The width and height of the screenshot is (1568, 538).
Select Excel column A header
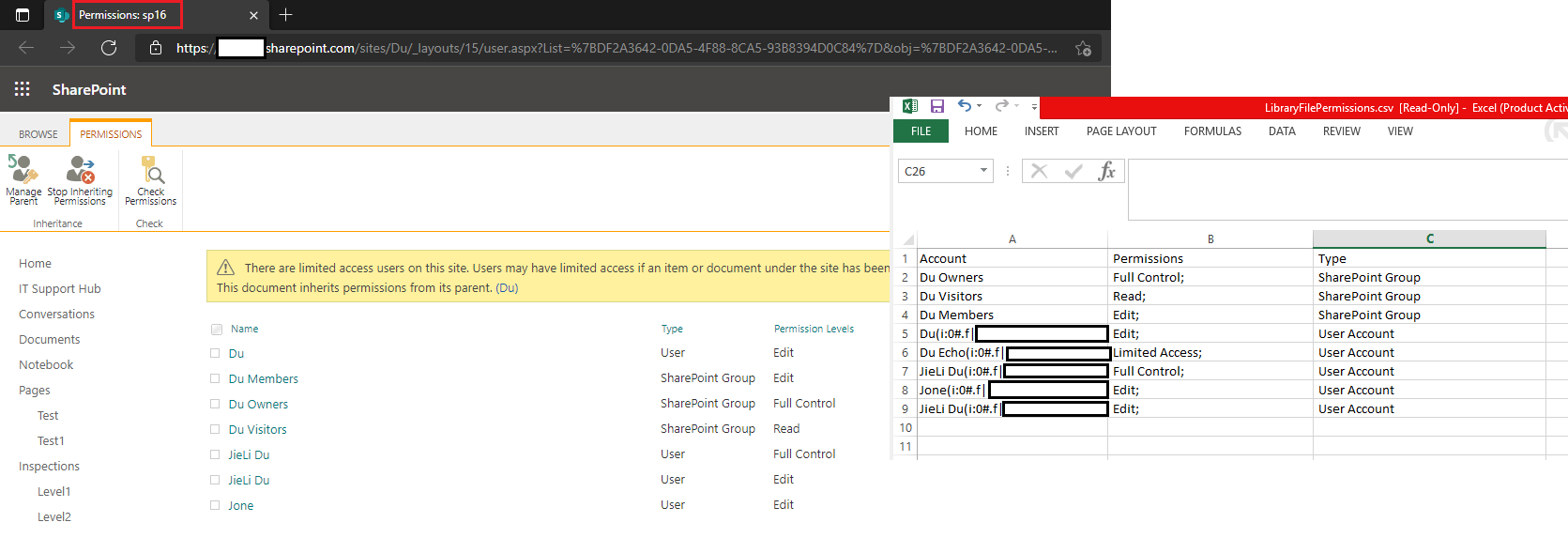tap(1012, 239)
